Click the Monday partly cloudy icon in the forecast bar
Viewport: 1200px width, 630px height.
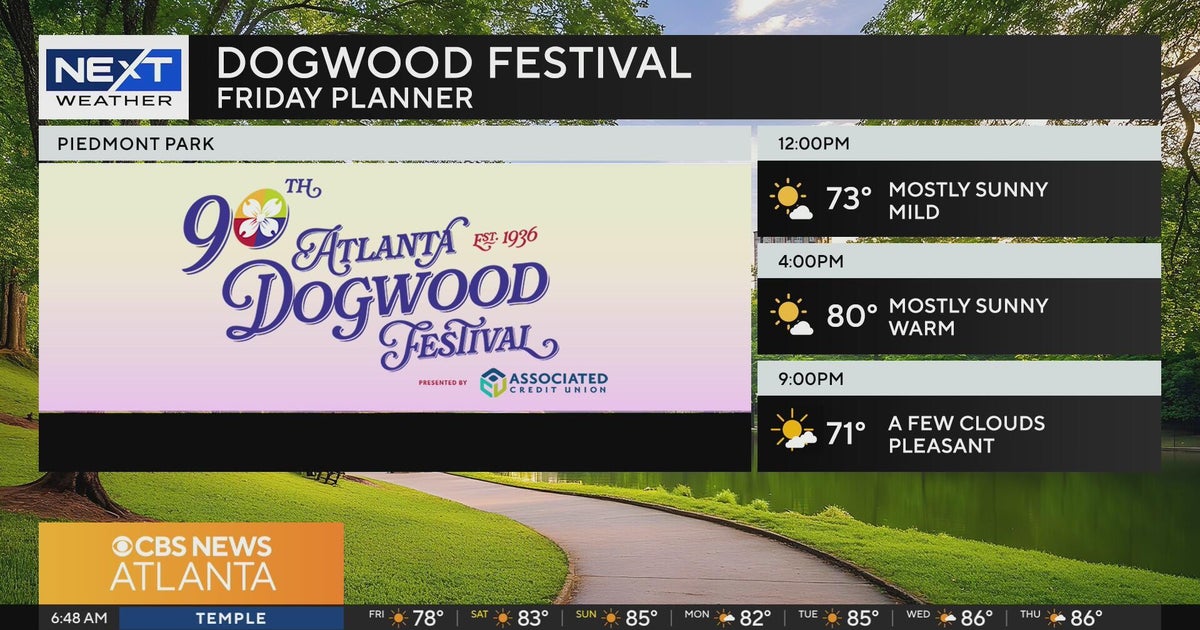click(725, 618)
